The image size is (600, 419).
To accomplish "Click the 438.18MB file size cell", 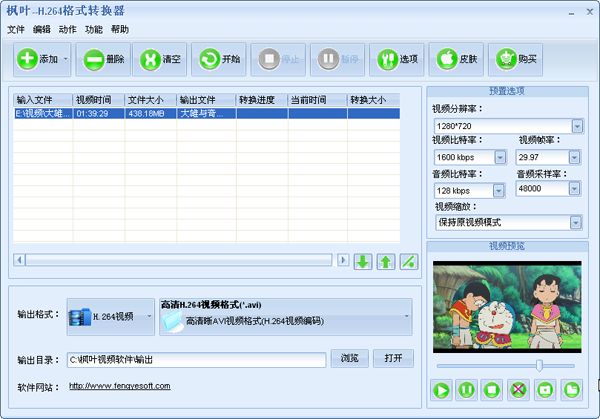I will (151, 114).
